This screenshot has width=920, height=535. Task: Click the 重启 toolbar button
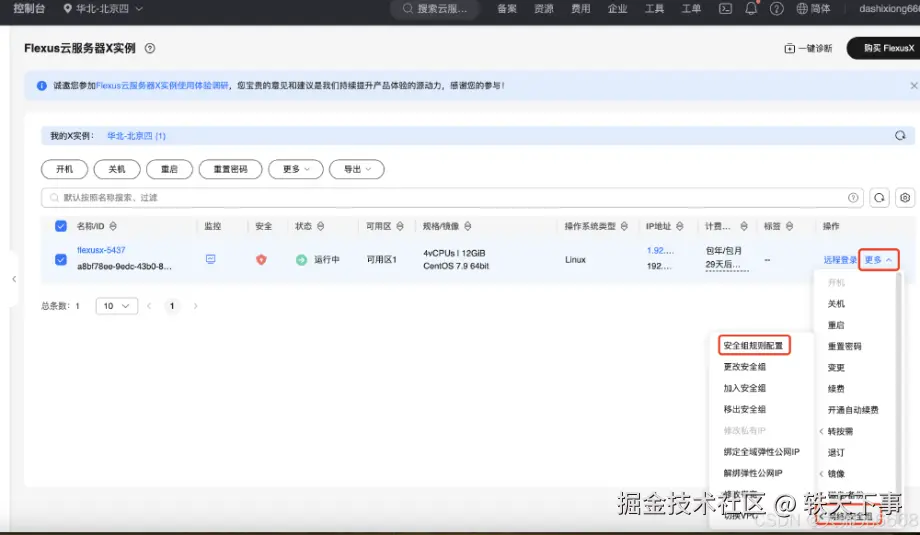click(x=170, y=169)
